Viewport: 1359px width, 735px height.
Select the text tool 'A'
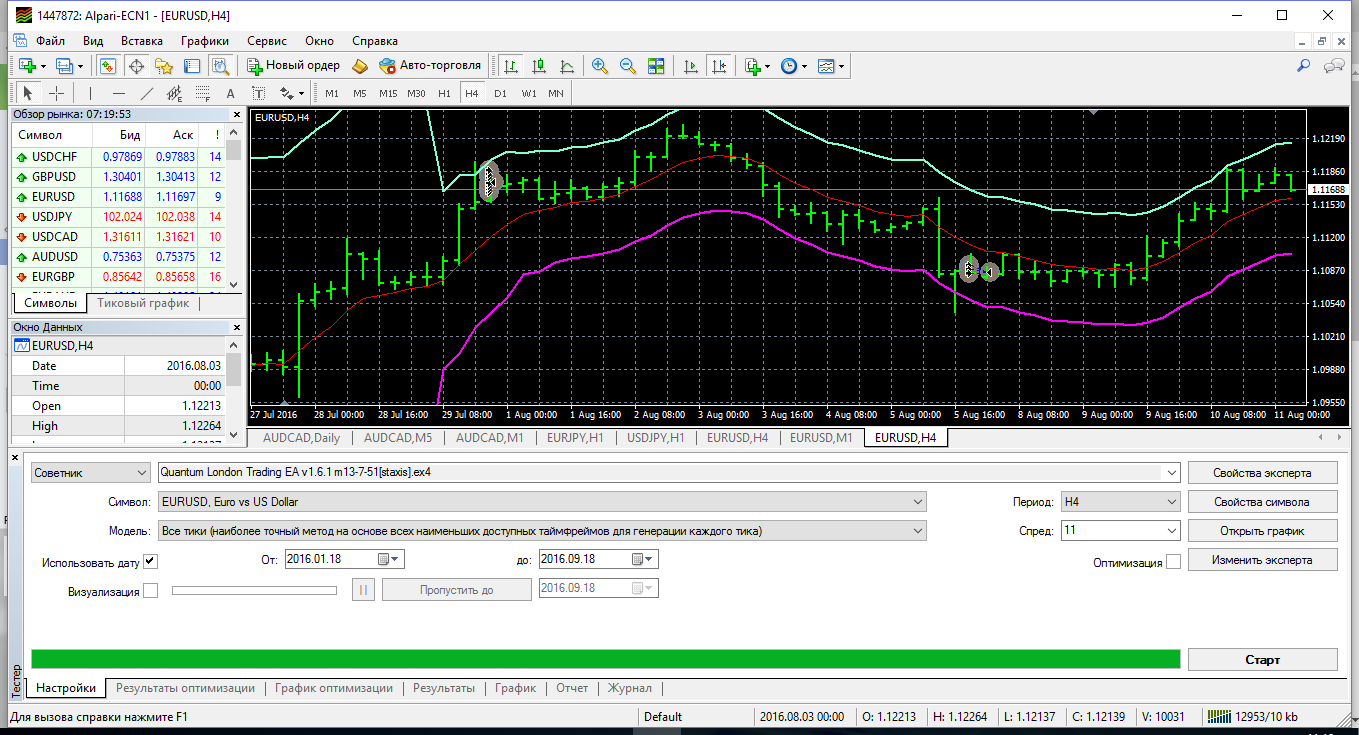coord(231,93)
